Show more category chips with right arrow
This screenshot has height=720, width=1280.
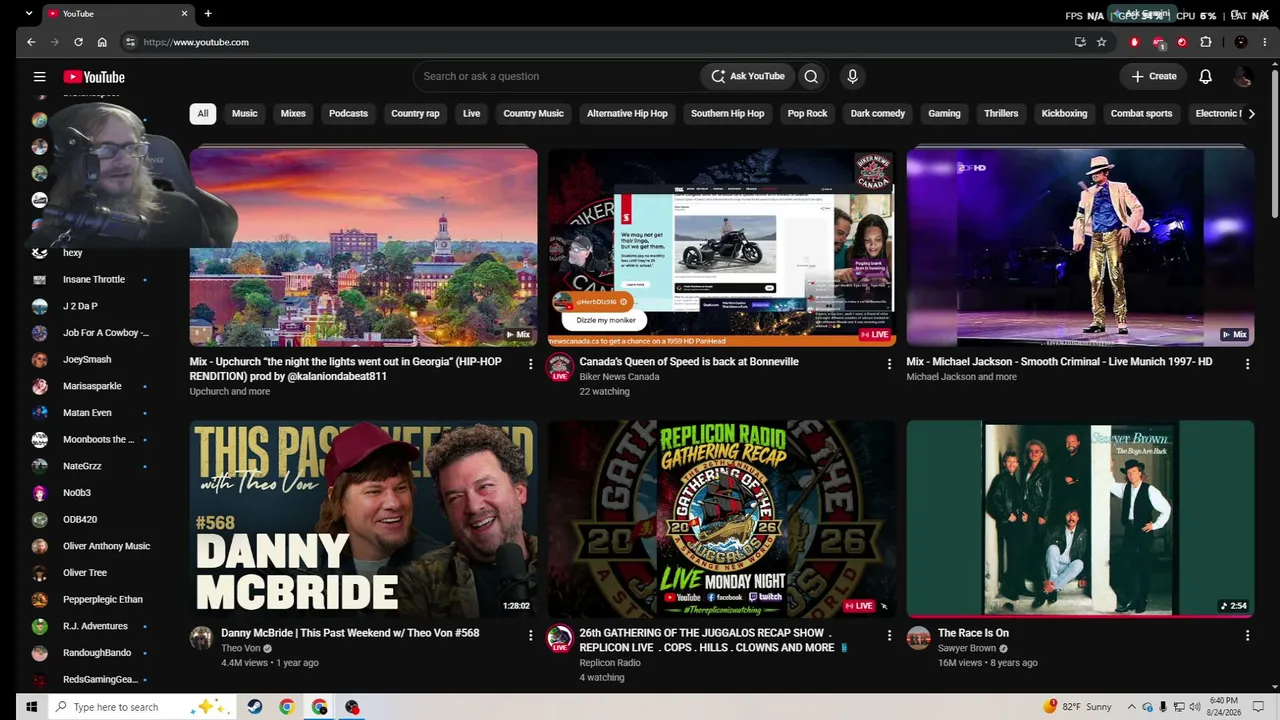coord(1251,113)
